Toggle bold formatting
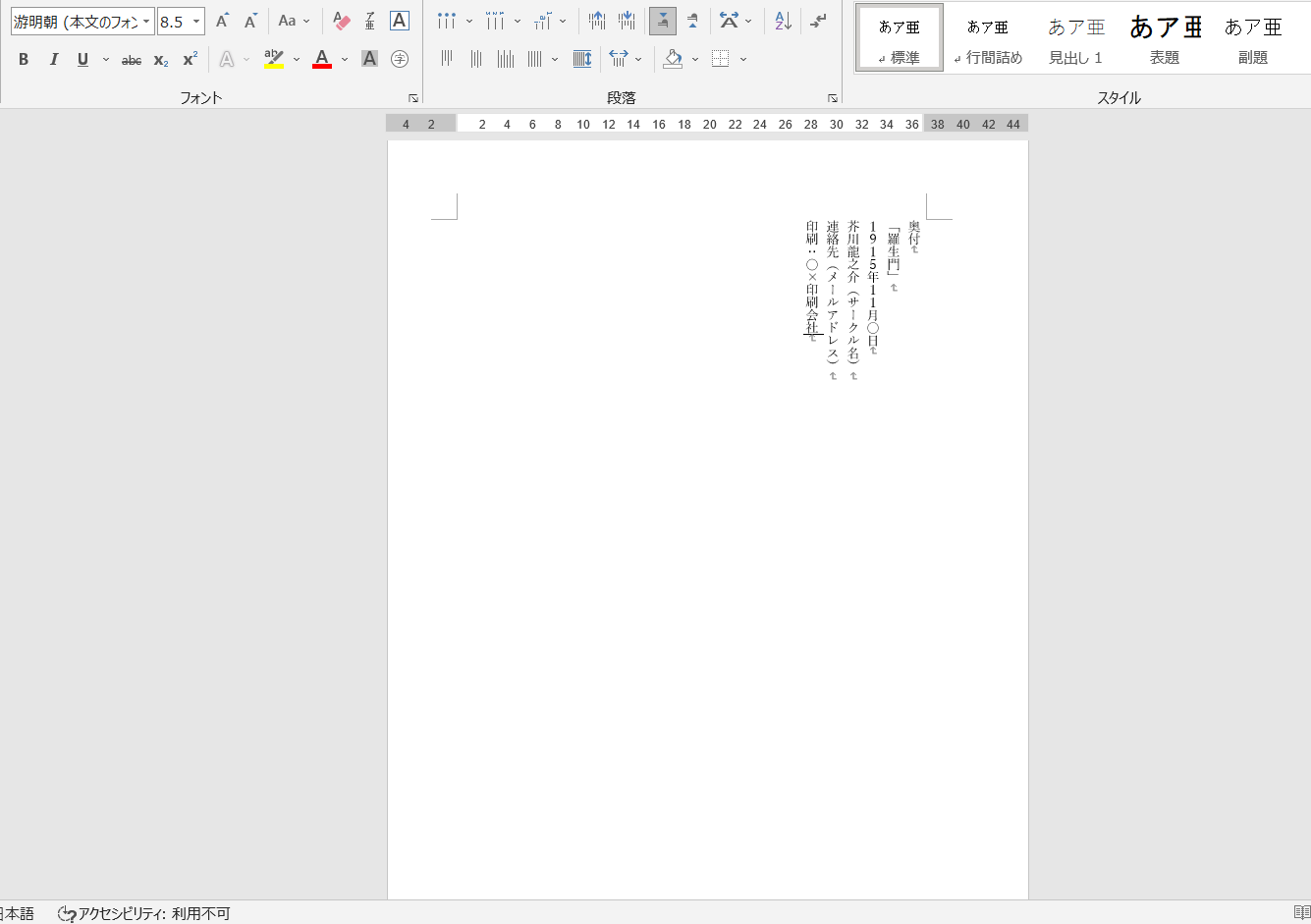Viewport: 1311px width, 924px height. click(x=23, y=59)
